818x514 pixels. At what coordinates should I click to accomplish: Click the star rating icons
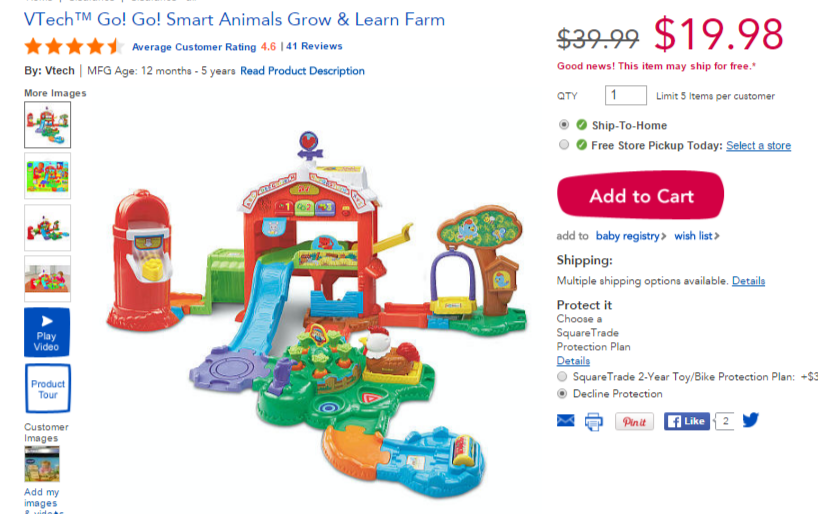[74, 46]
